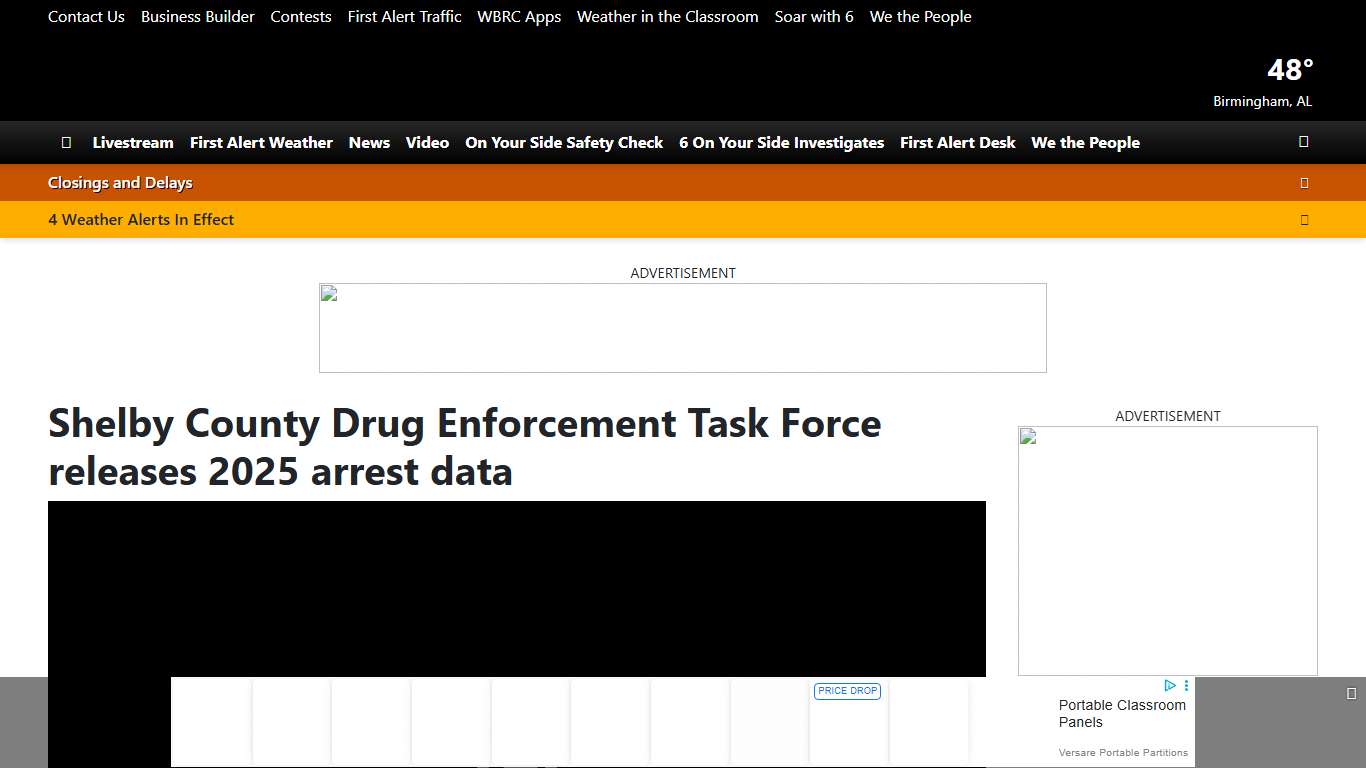Select News in the main navigation

369,142
